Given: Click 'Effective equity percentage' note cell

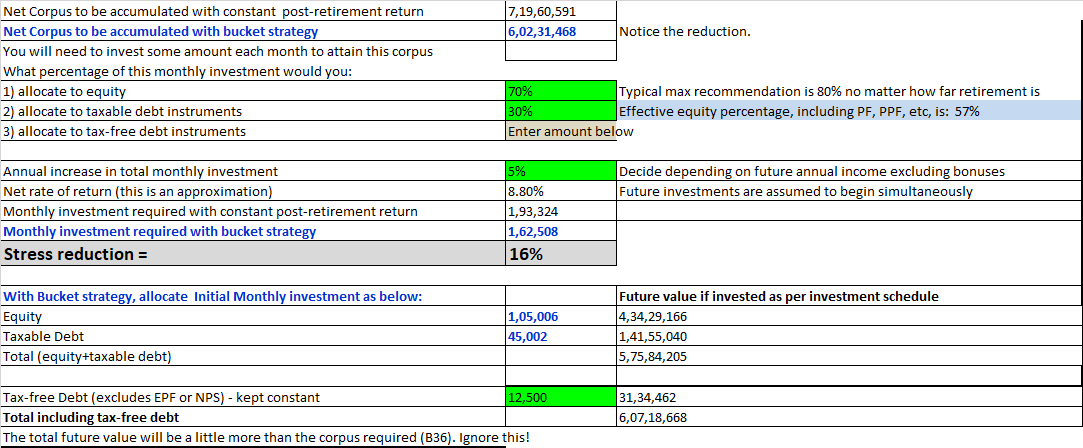Looking at the screenshot, I should pyautogui.click(x=849, y=111).
